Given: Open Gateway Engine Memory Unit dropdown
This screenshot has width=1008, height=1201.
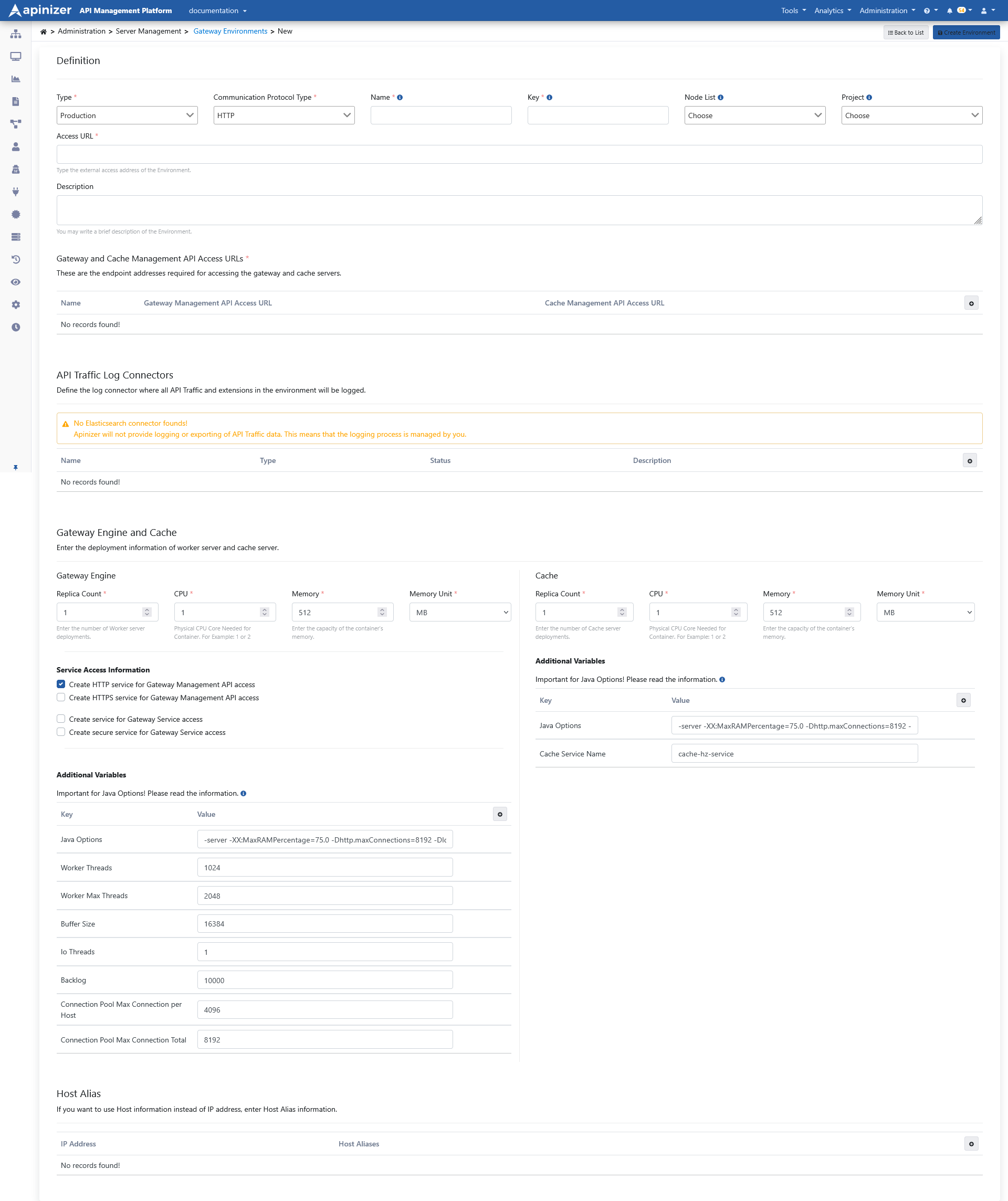Looking at the screenshot, I should (x=460, y=613).
